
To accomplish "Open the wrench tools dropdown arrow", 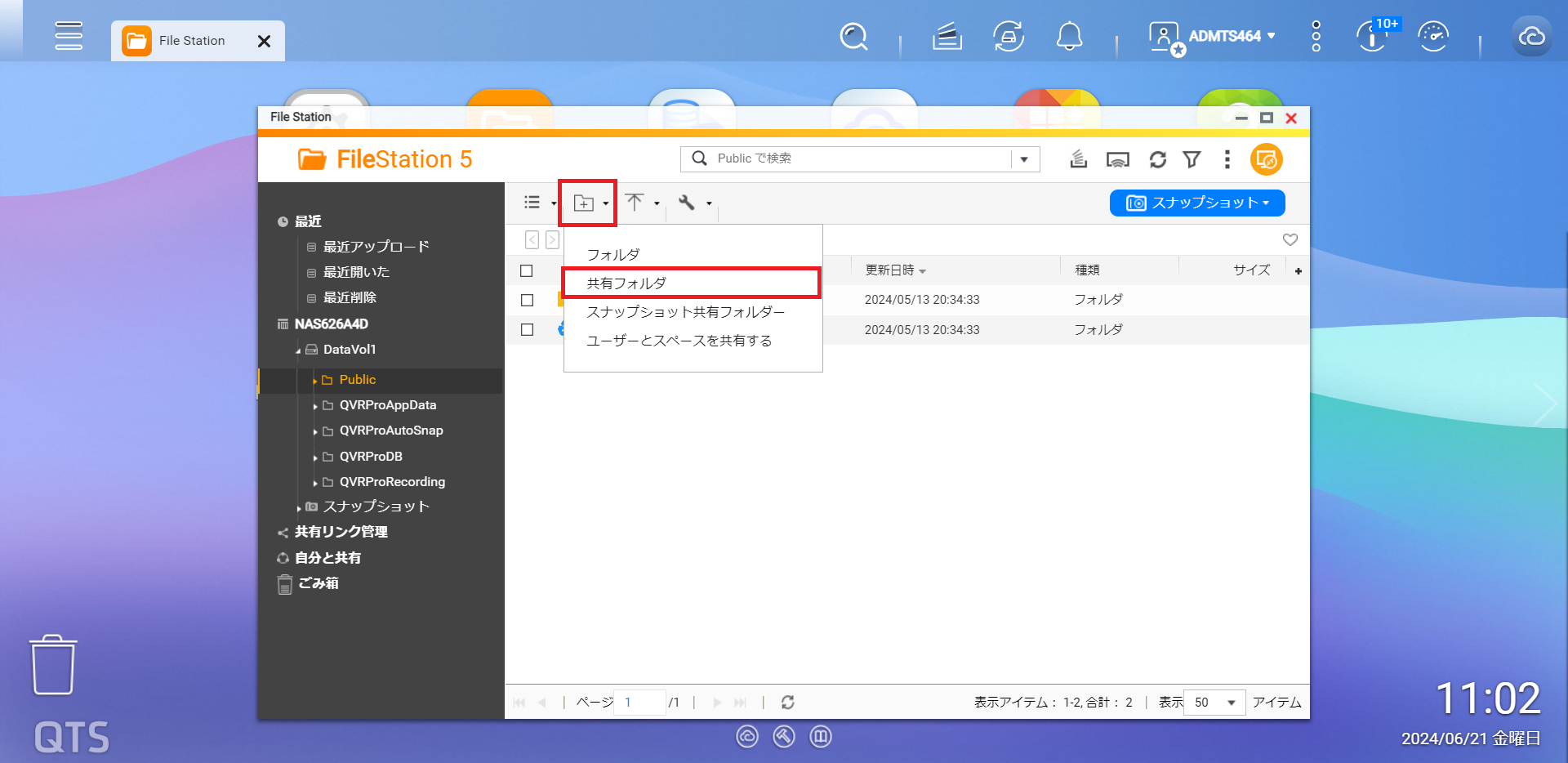I will [x=709, y=203].
